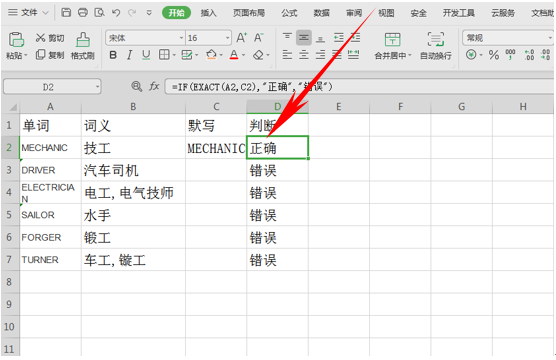Click 合并居中 merge and center

coord(393,45)
